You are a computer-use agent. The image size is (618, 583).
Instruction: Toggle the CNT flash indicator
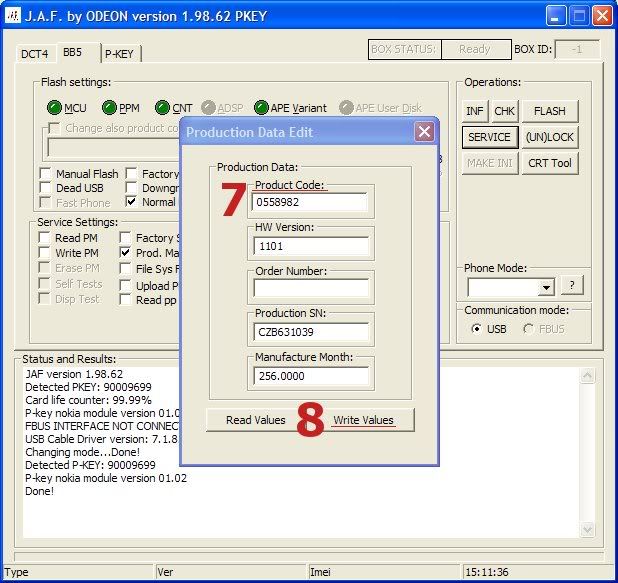click(162, 108)
